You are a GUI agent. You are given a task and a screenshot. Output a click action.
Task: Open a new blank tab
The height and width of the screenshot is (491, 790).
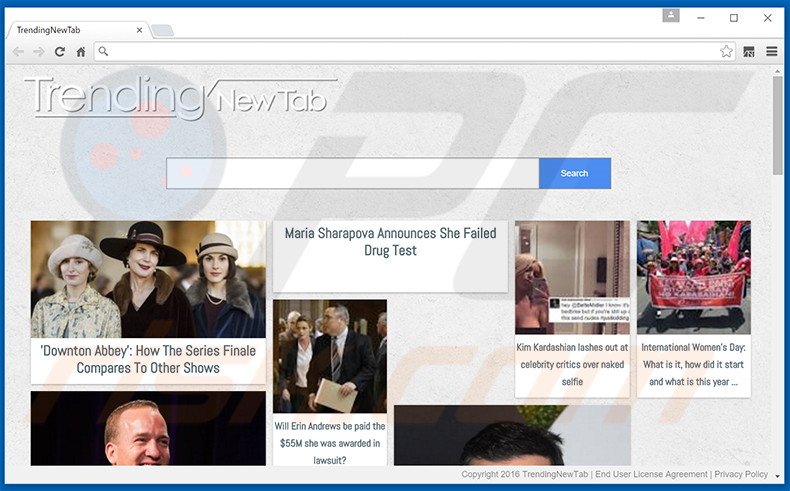[x=162, y=31]
